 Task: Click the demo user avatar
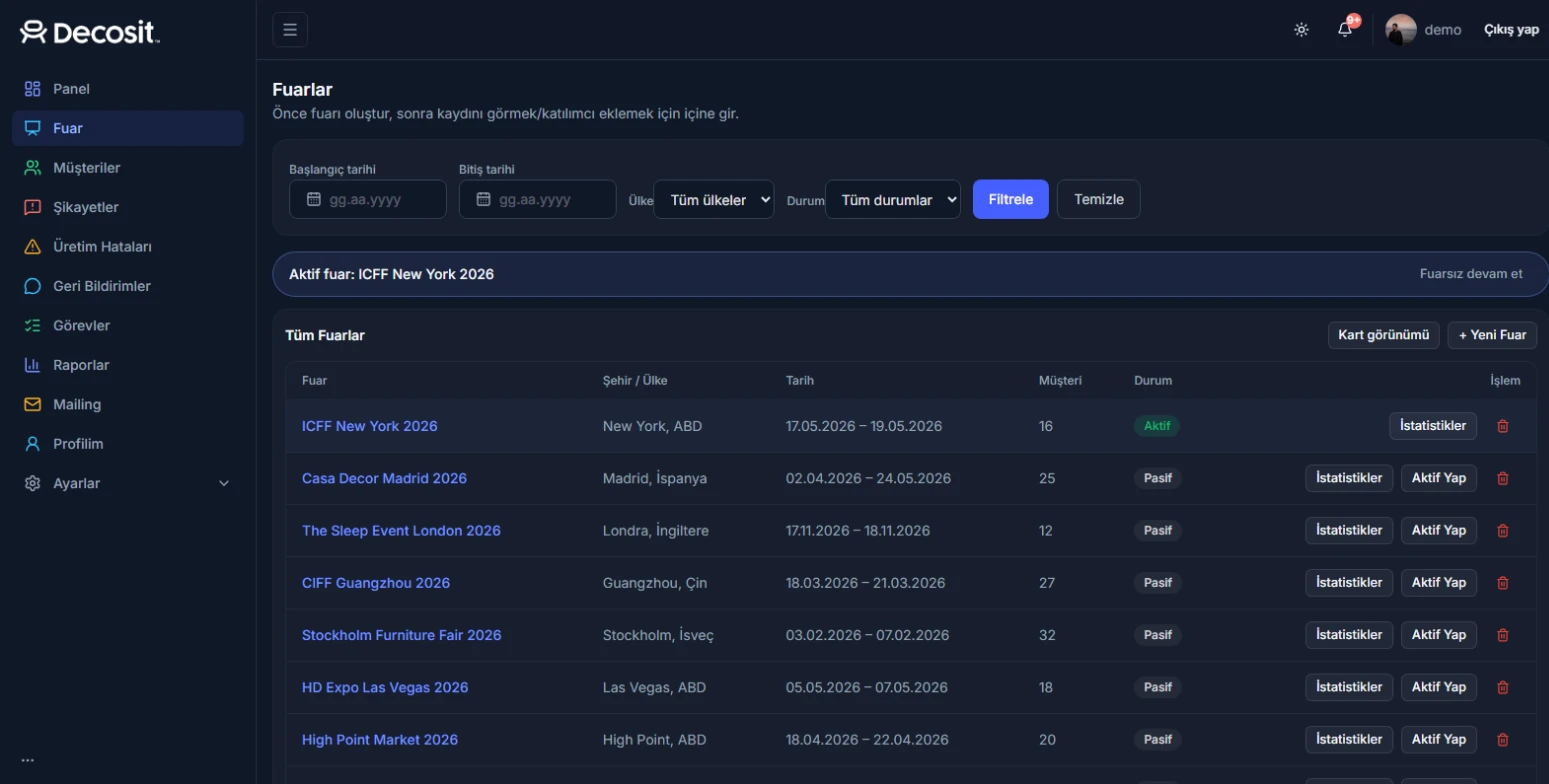click(x=1401, y=30)
